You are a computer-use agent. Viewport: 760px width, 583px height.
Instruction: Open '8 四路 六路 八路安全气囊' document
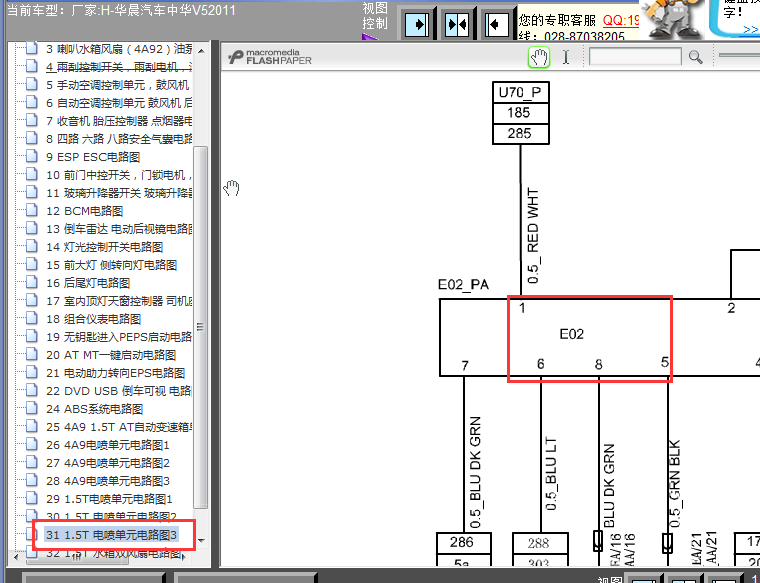tap(119, 139)
